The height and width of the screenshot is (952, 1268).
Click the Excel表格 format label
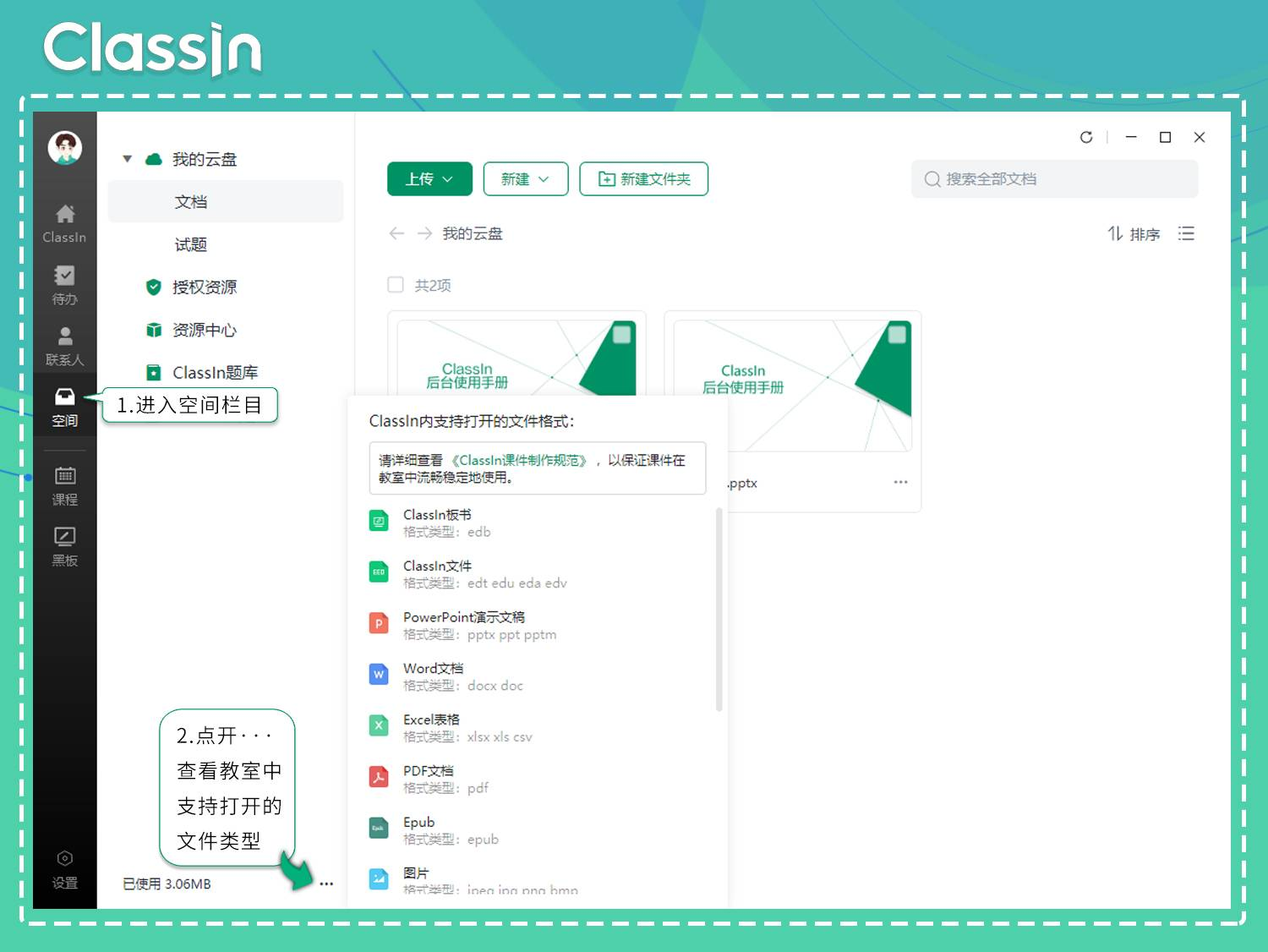(431, 719)
